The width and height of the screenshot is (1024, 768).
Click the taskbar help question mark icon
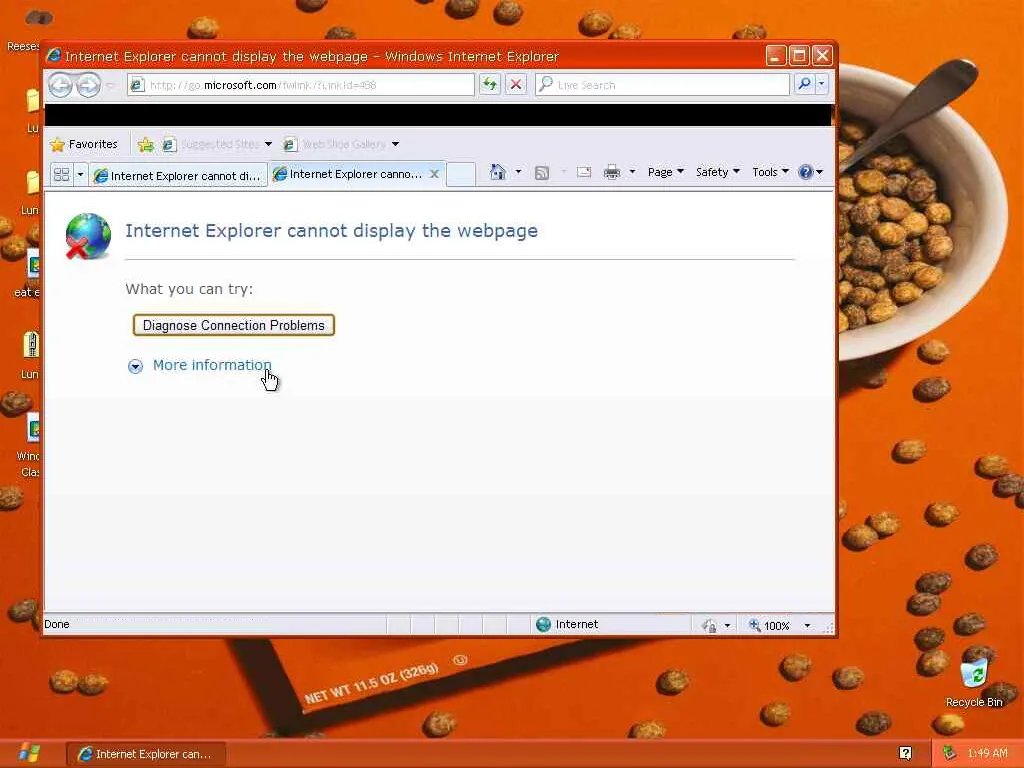click(904, 754)
